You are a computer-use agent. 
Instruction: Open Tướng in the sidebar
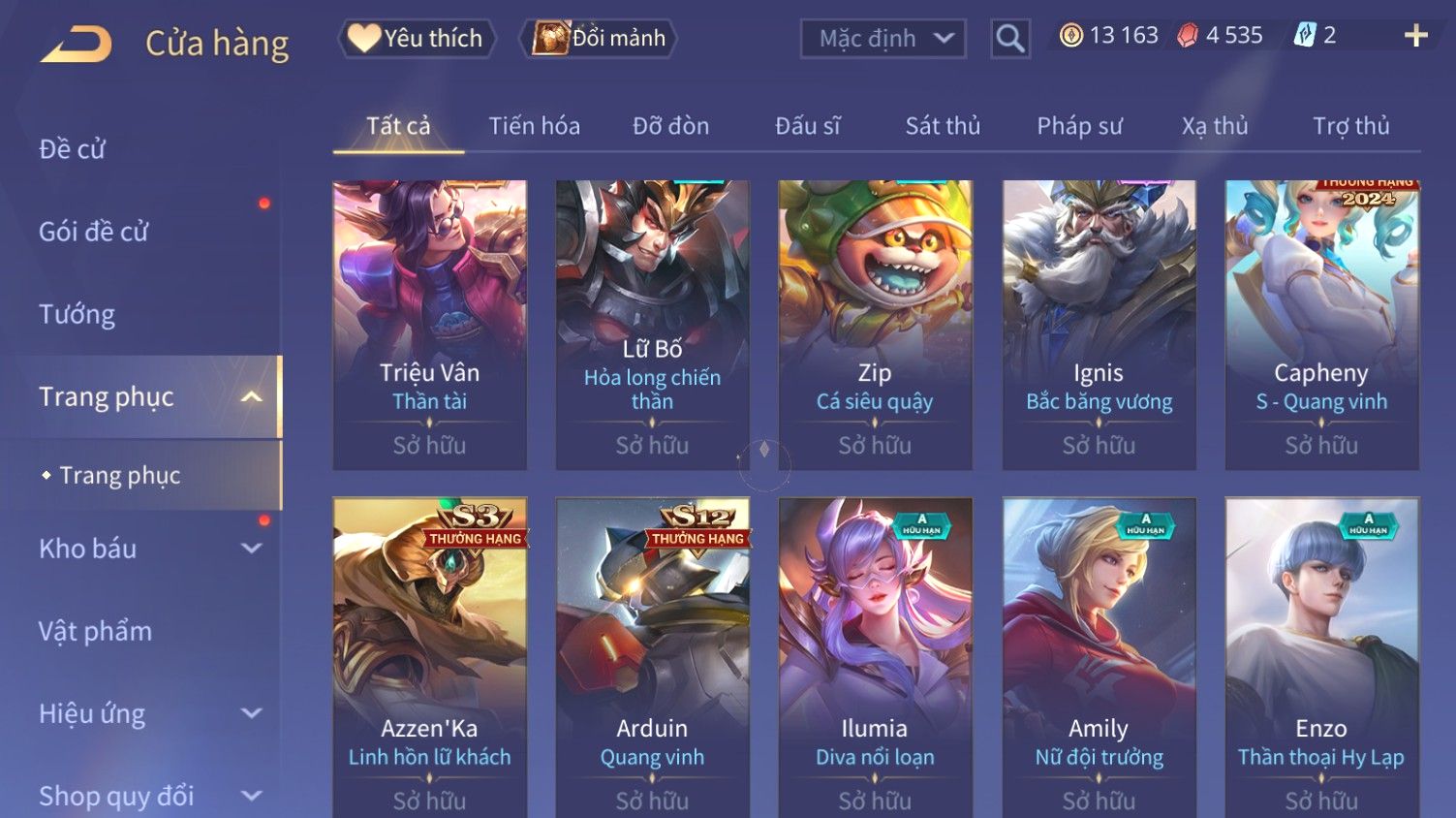(77, 314)
